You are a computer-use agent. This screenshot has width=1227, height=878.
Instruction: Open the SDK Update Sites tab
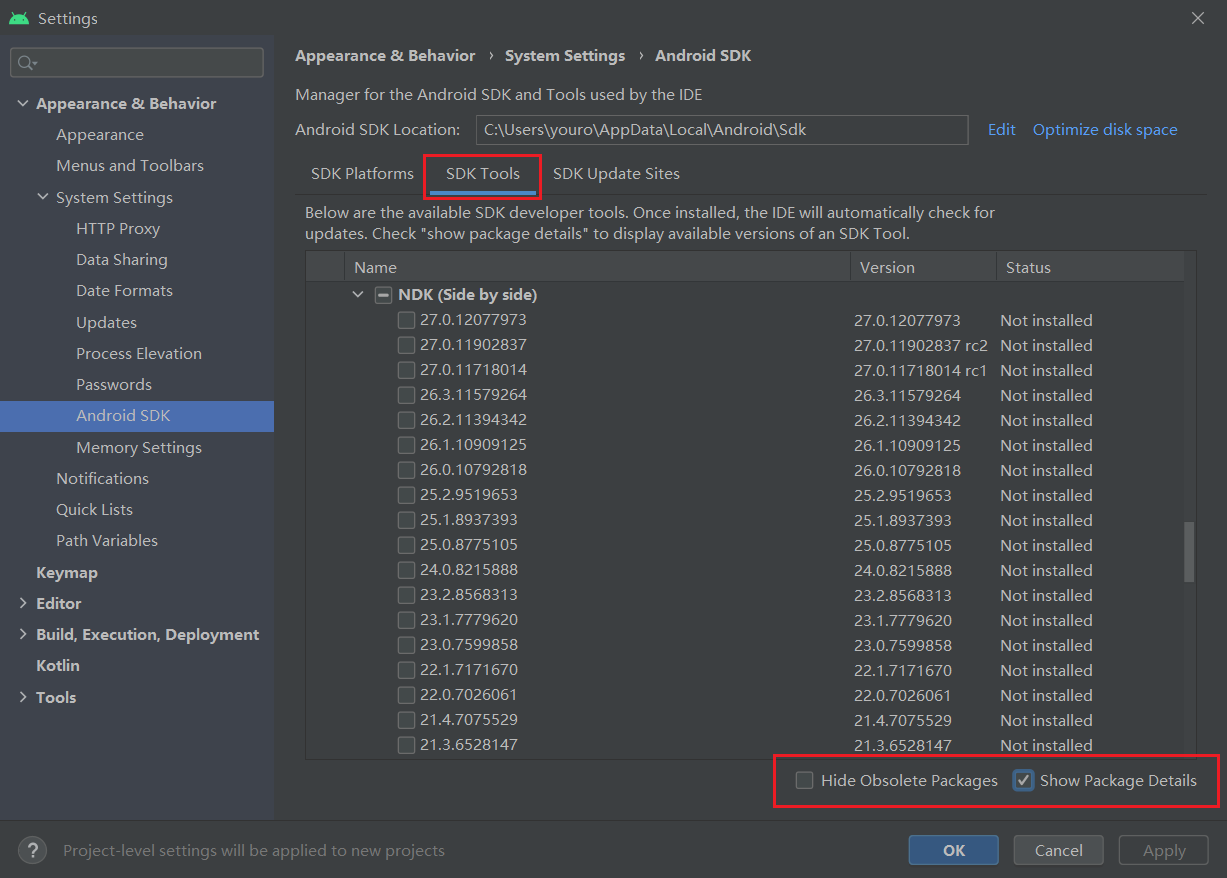(x=616, y=174)
